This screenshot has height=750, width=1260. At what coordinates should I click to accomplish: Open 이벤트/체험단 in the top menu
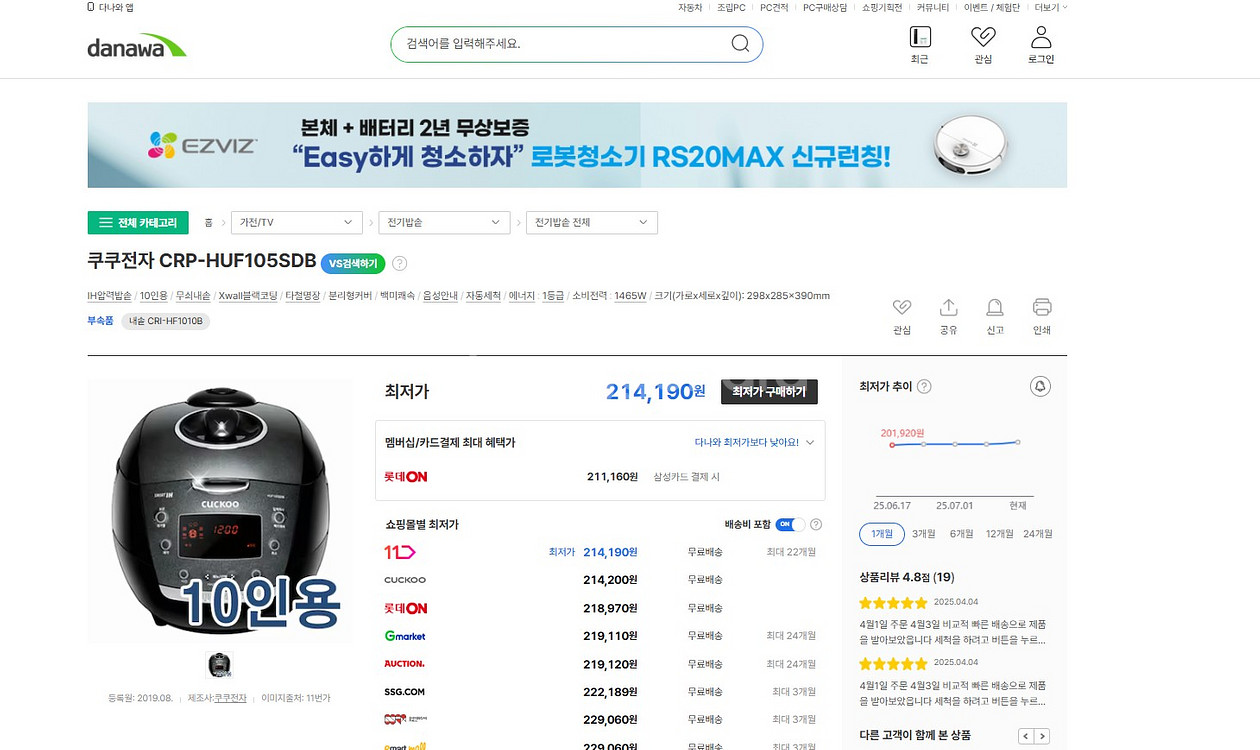(992, 7)
